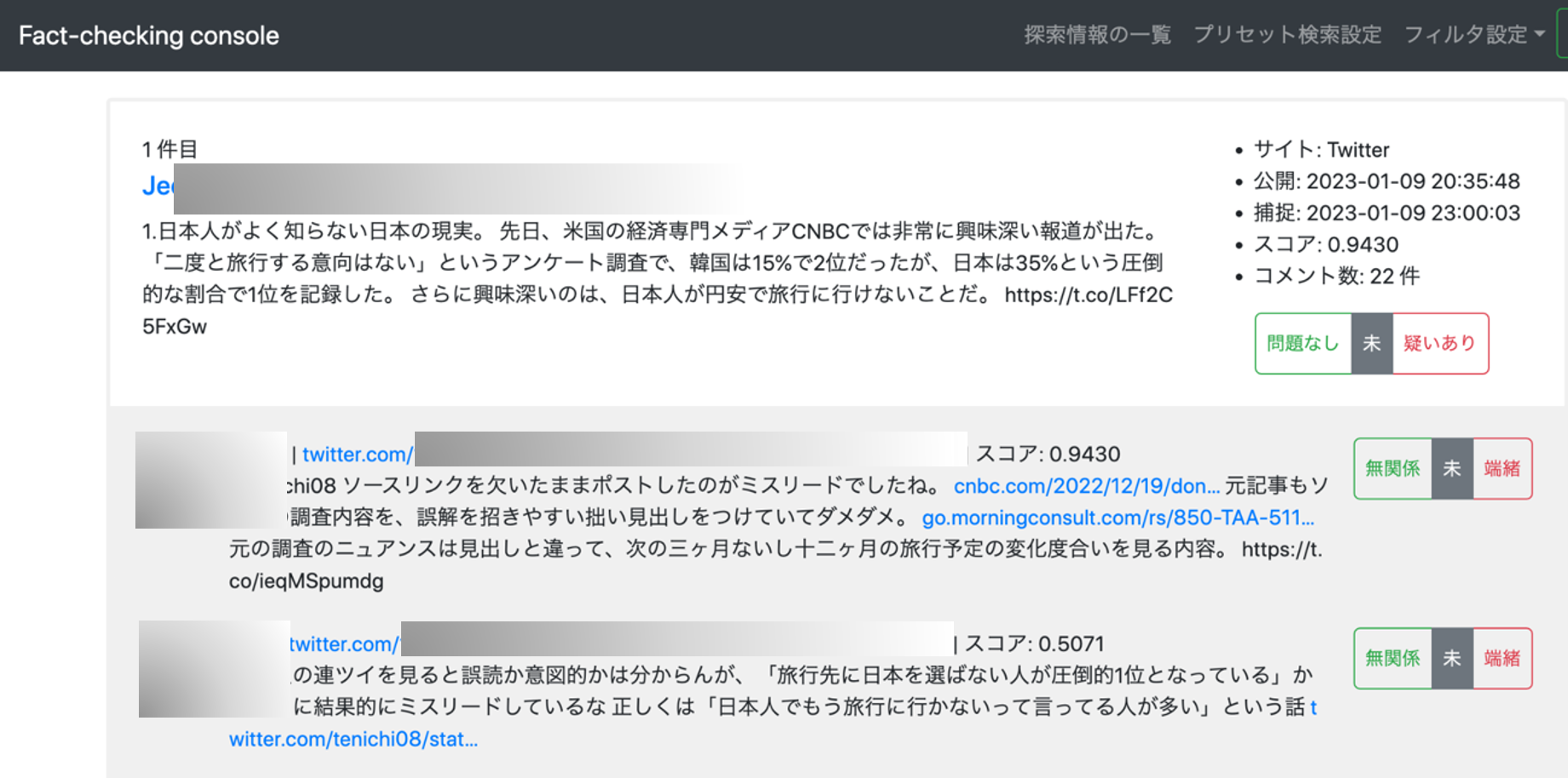Image resolution: width=1568 pixels, height=778 pixels.
Task: Mark the first comment as 無関係
Action: coord(1393,468)
